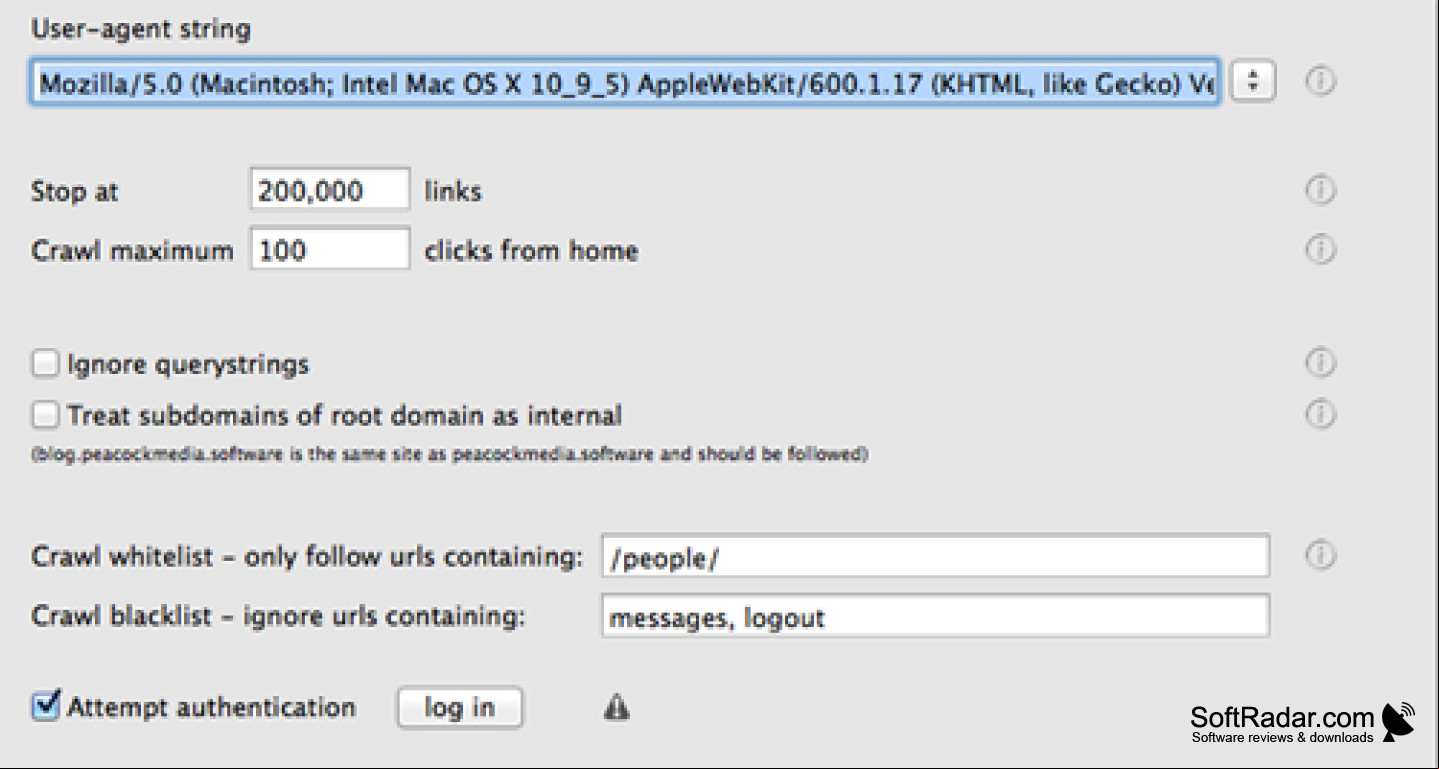This screenshot has width=1439, height=769.
Task: Click the SoftRadar.com watermark link
Action: click(x=1282, y=724)
